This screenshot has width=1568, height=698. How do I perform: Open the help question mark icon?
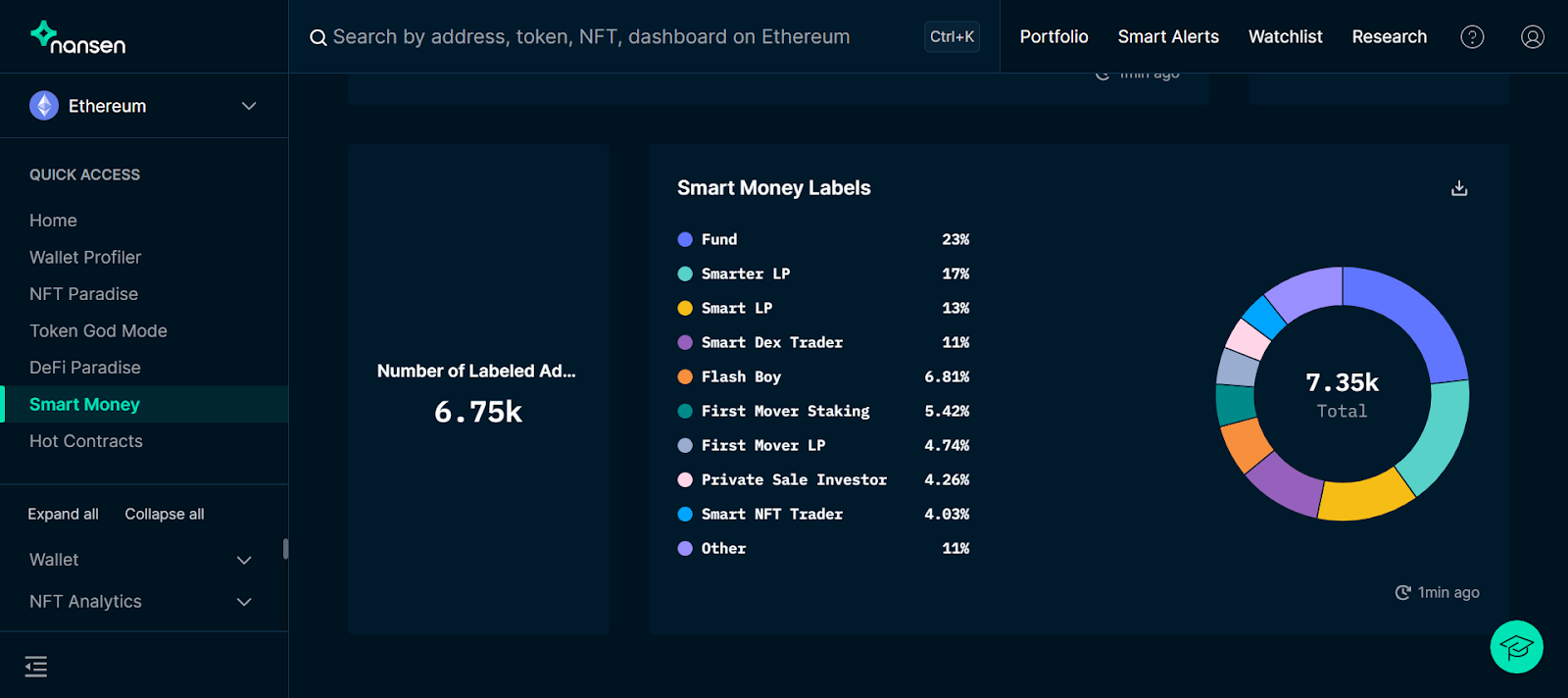pos(1472,37)
